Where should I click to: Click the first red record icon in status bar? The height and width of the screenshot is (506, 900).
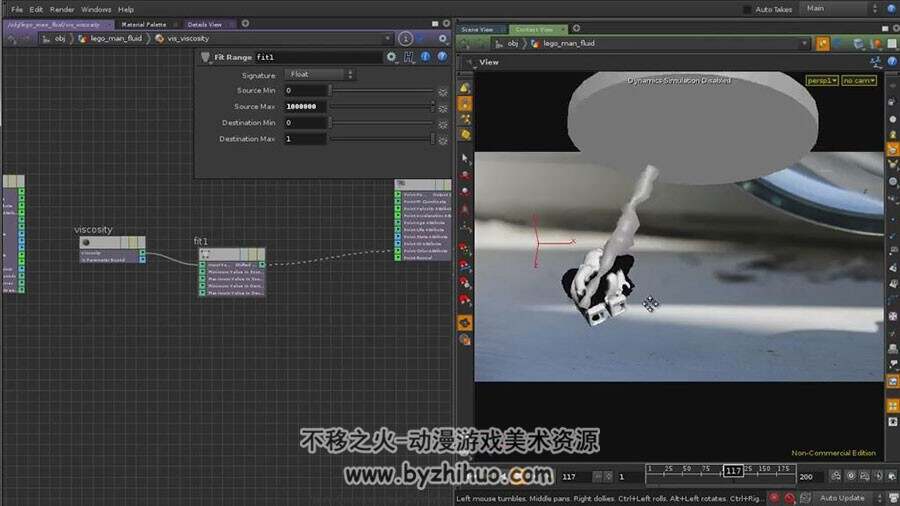[x=774, y=498]
